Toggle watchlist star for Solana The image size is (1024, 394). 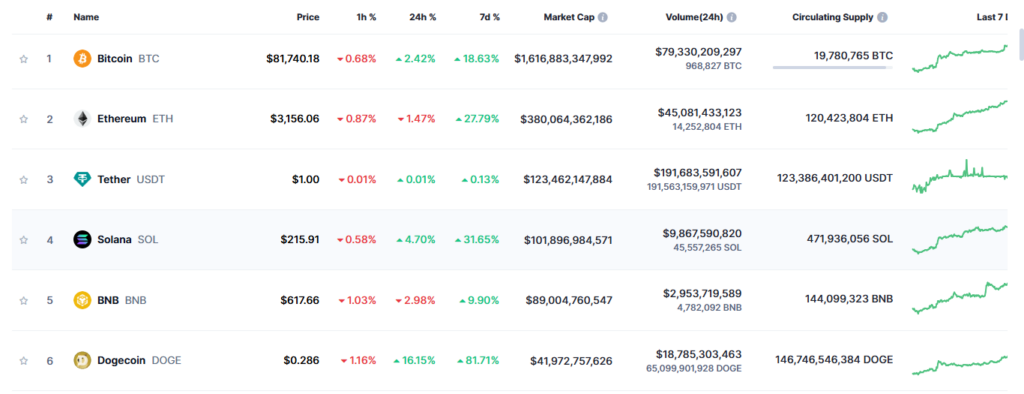point(24,240)
